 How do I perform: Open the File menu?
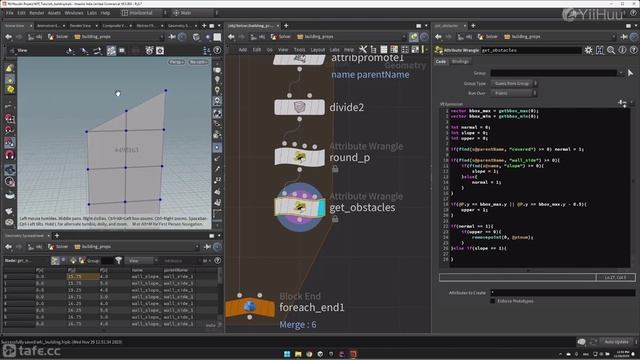[9, 13]
